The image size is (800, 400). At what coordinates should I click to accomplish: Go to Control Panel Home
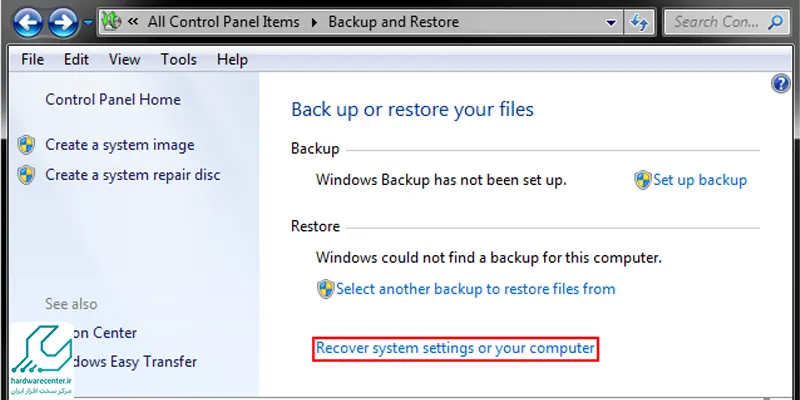[x=113, y=99]
